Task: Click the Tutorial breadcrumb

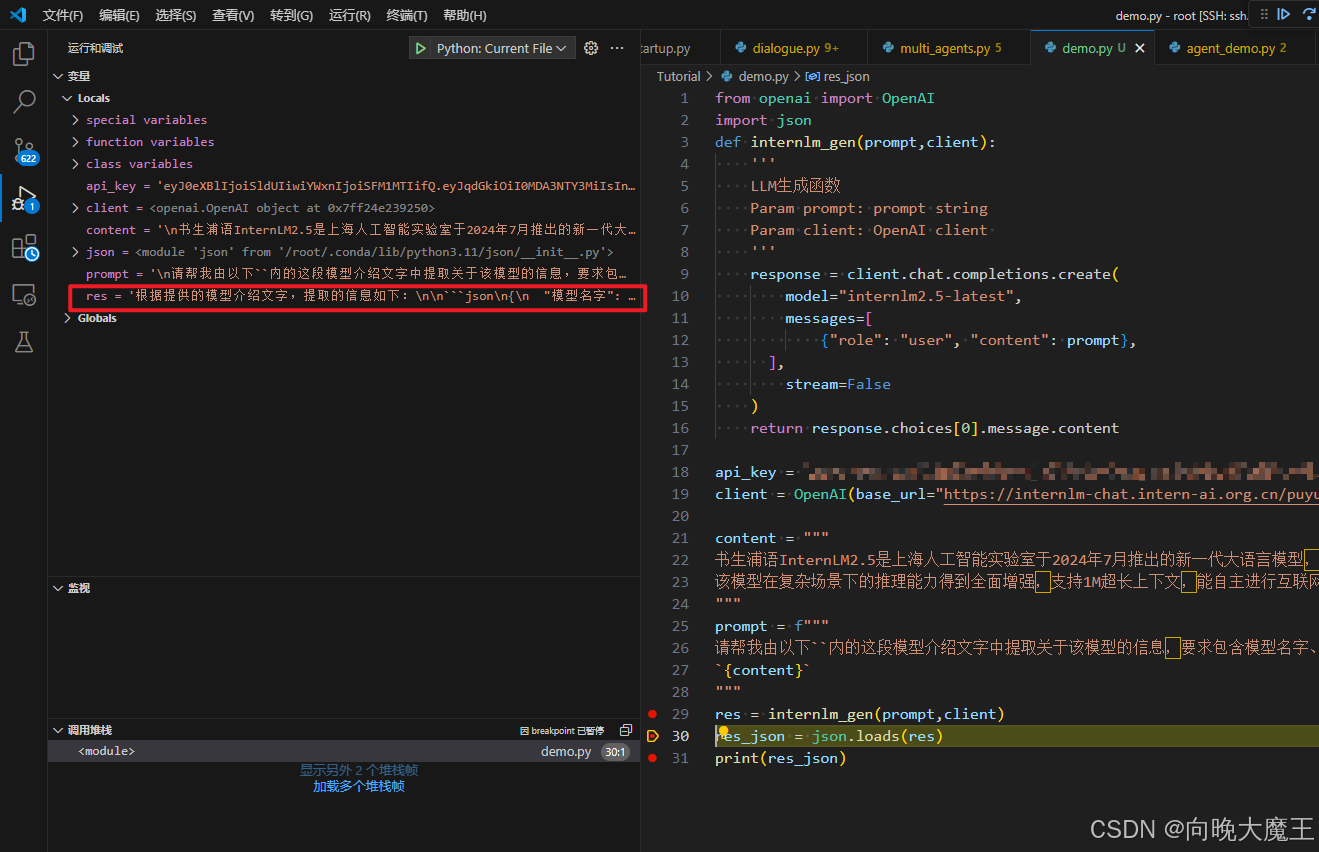Action: (679, 76)
